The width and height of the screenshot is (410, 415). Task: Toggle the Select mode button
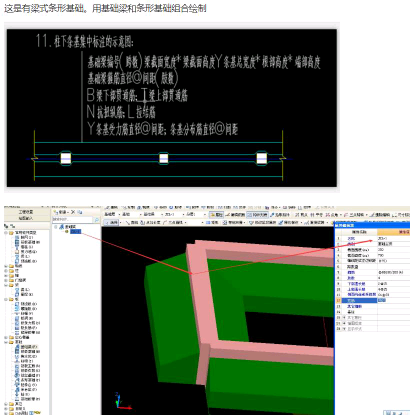click(x=111, y=222)
